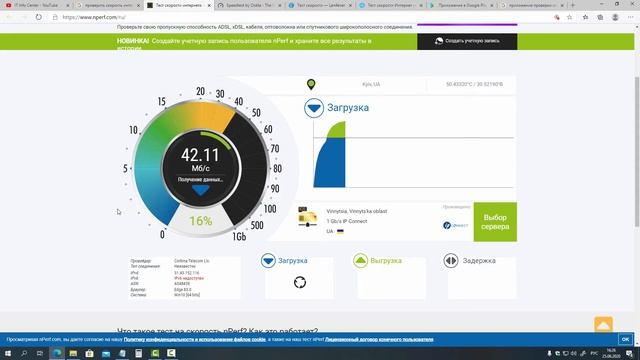The width and height of the screenshot is (640, 360).
Task: Accept cookies with the OK button
Action: pos(625,339)
